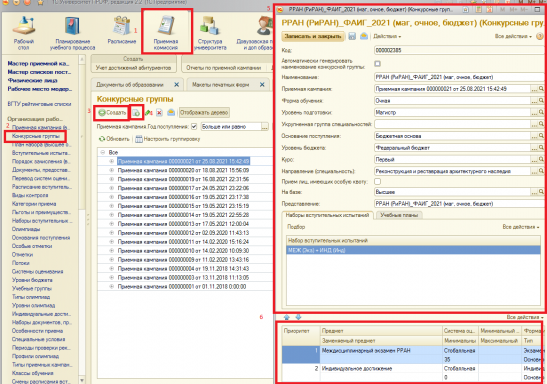Viewport: 547px width, 384px height.
Task: Close the Документы об образовании tab
Action: click(177, 85)
